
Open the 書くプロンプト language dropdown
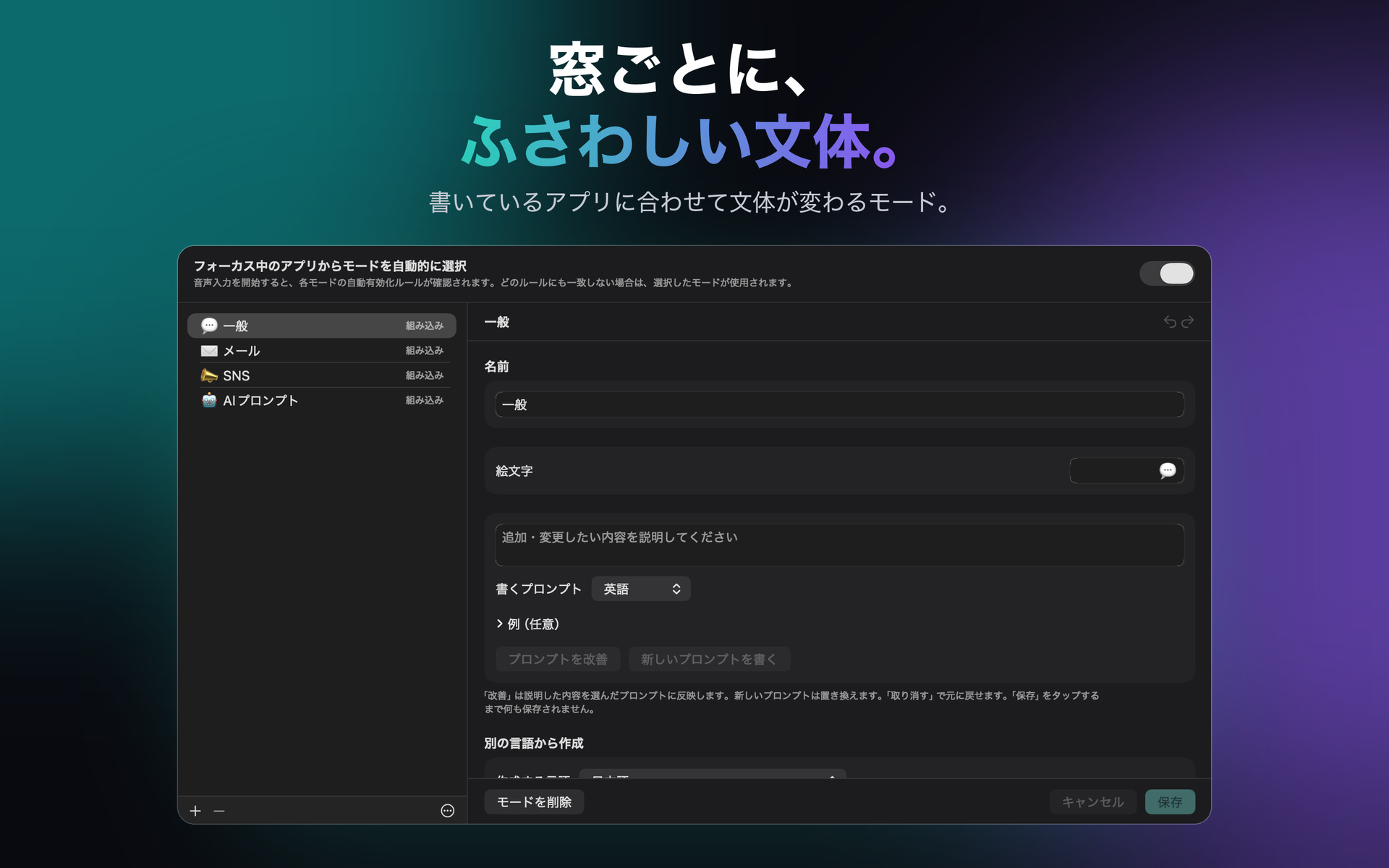pyautogui.click(x=641, y=589)
